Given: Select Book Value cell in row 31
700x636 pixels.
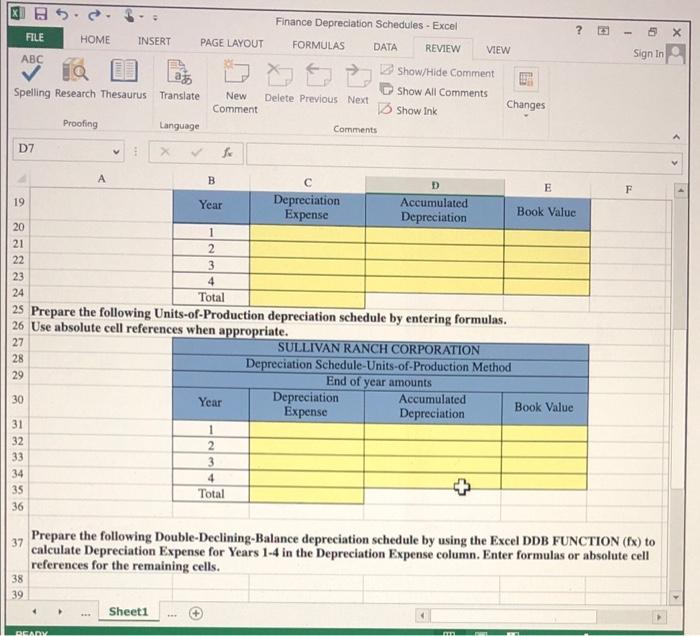Looking at the screenshot, I should pyautogui.click(x=544, y=432).
